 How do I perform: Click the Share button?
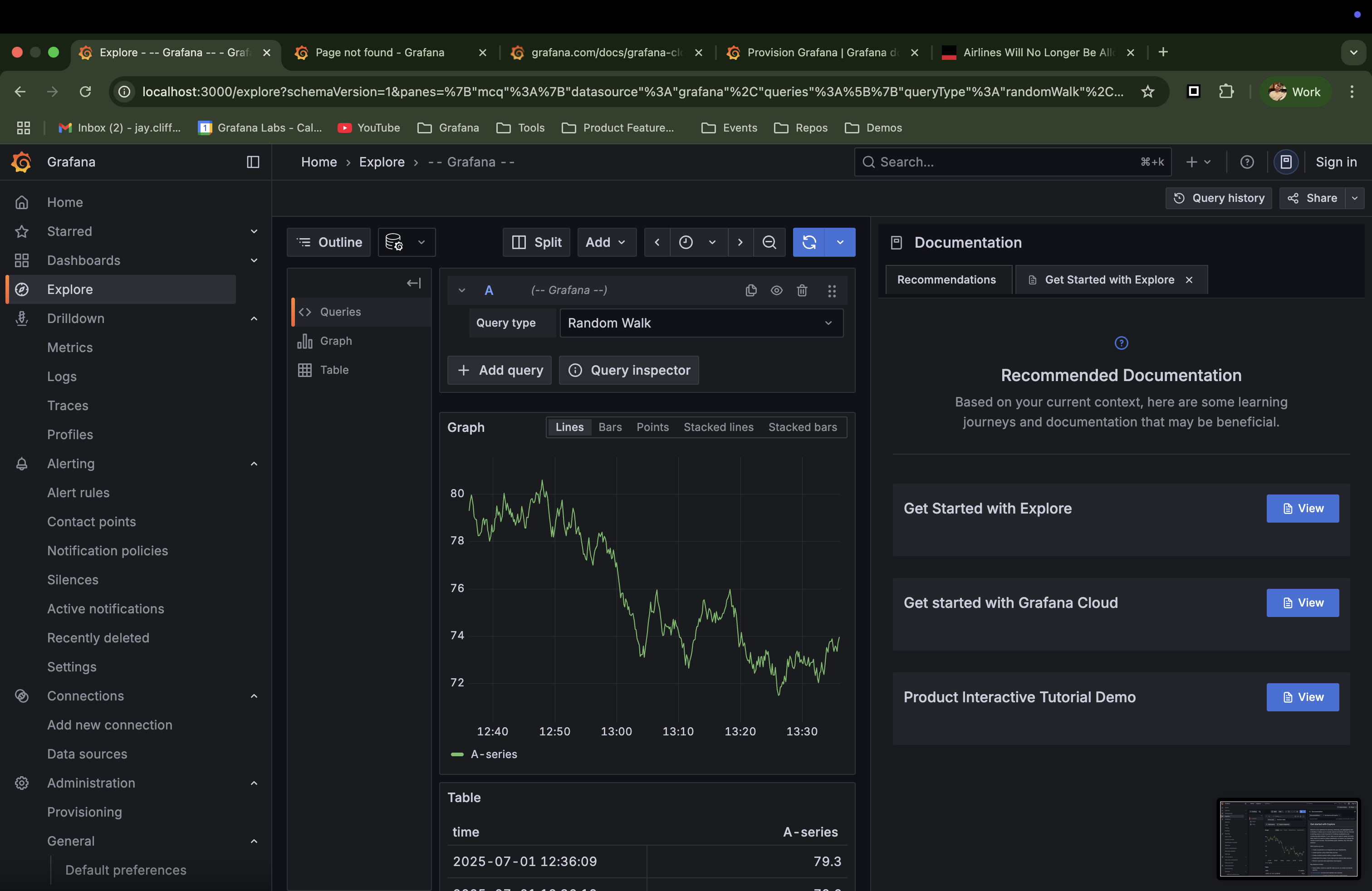1313,198
